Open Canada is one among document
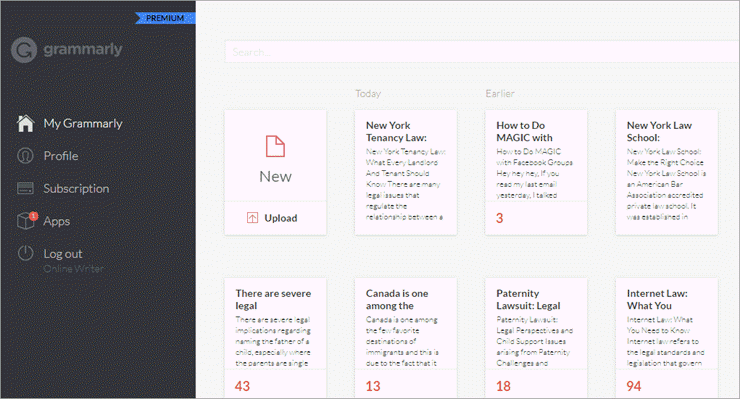This screenshot has height=399, width=740. 406,338
